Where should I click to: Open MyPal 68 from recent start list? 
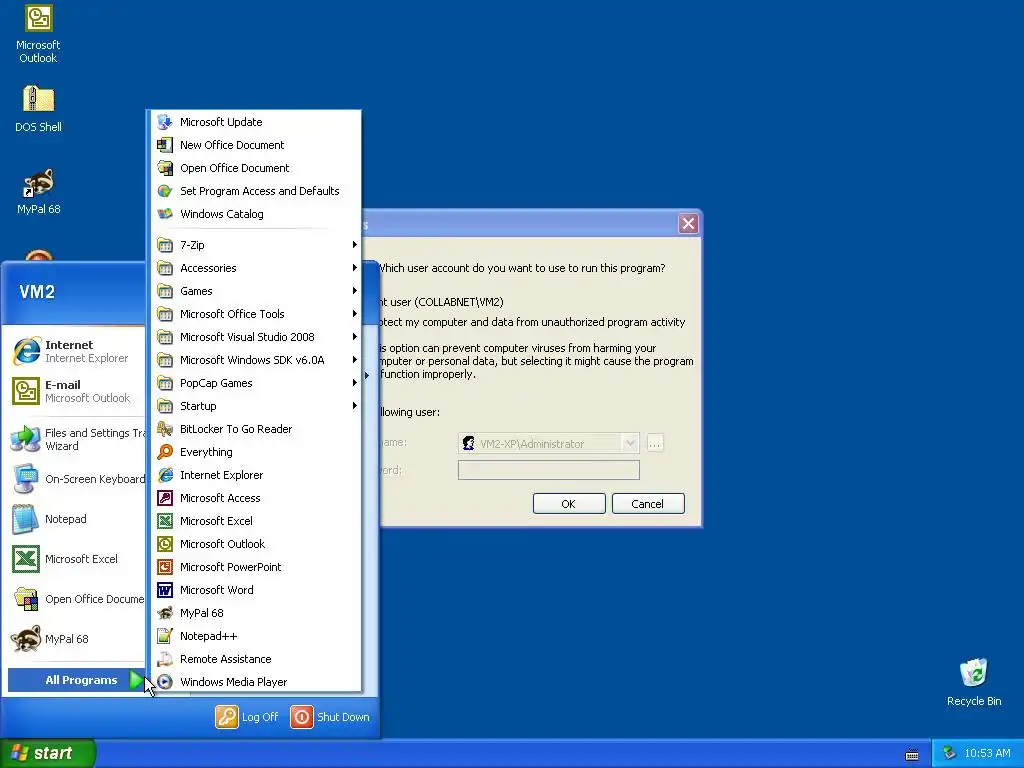click(x=77, y=639)
